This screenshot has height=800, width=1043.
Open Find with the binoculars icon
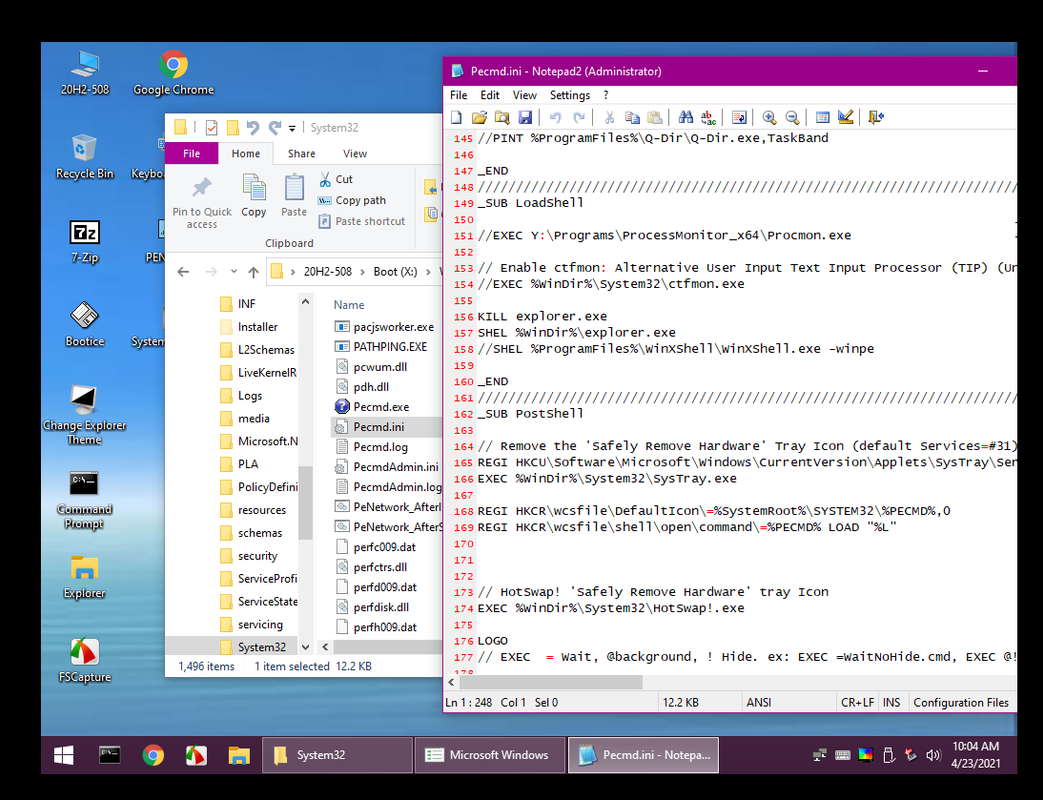686,118
